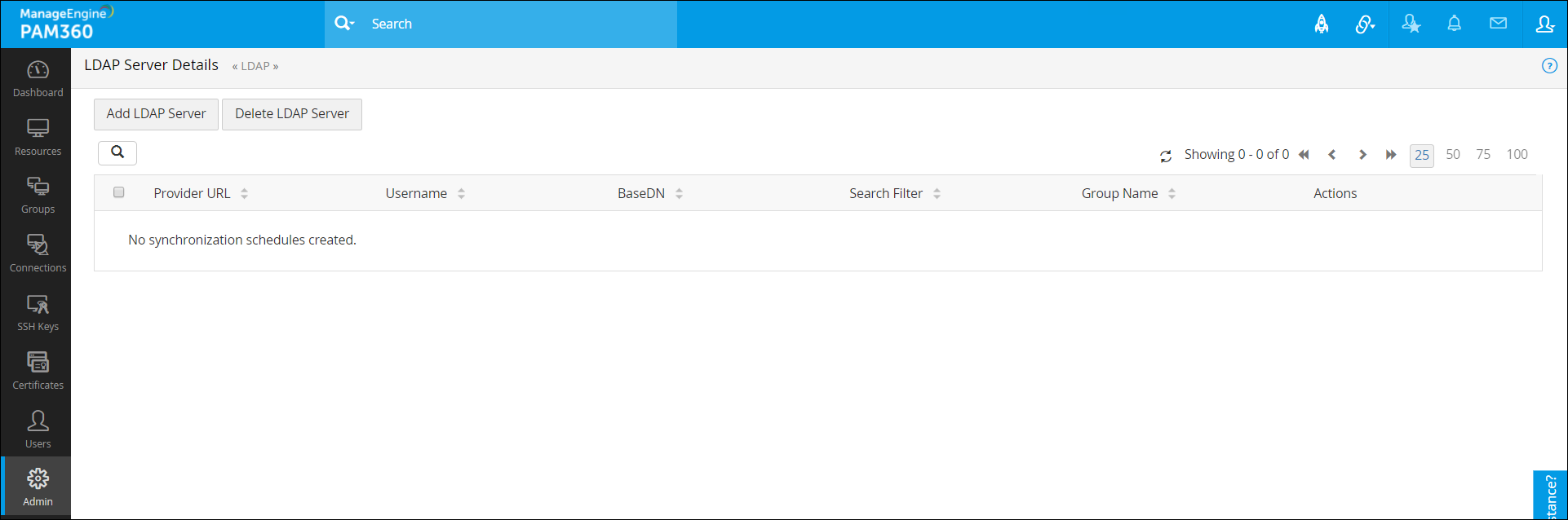Open the Dashboard from the sidebar
Viewport: 1568px width, 520px height.
coord(38,79)
